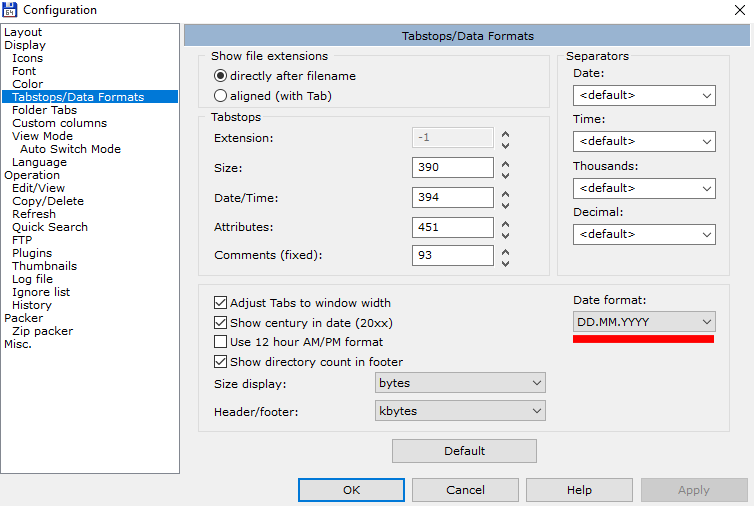This screenshot has height=506, width=754.
Task: Decrease Date/Time tabstop with down arrow
Action: click(x=505, y=205)
